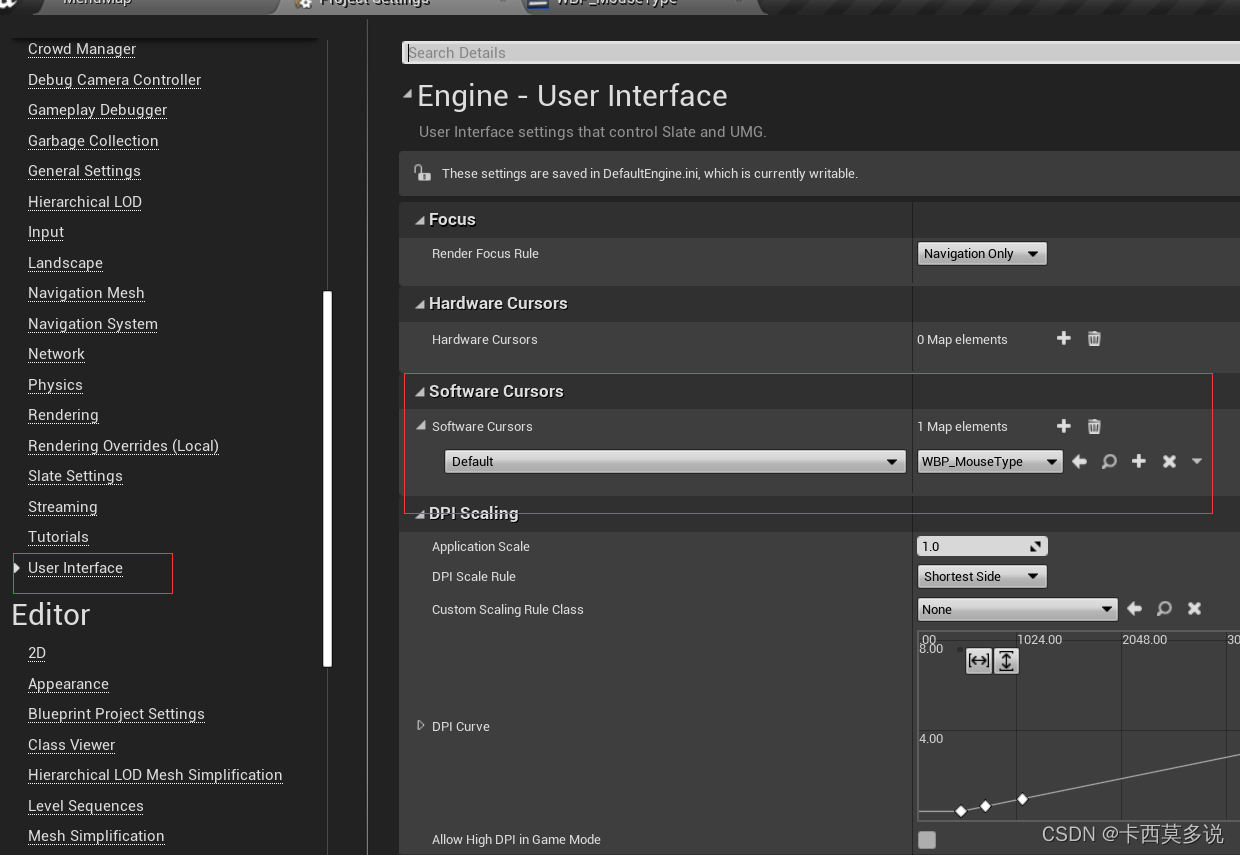Open the Slate Settings category
1240x855 pixels.
coord(75,476)
